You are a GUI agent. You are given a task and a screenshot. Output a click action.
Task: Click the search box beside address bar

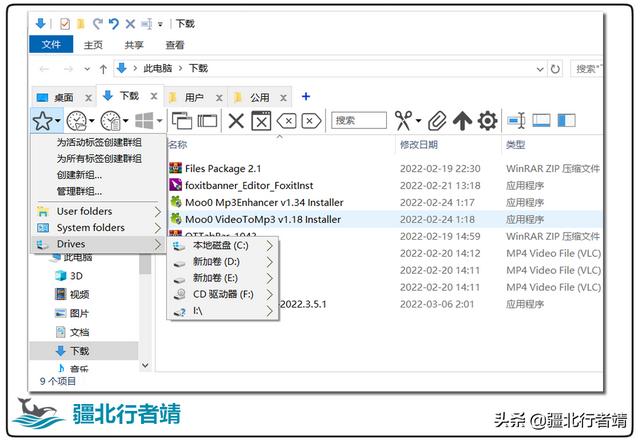(x=587, y=69)
